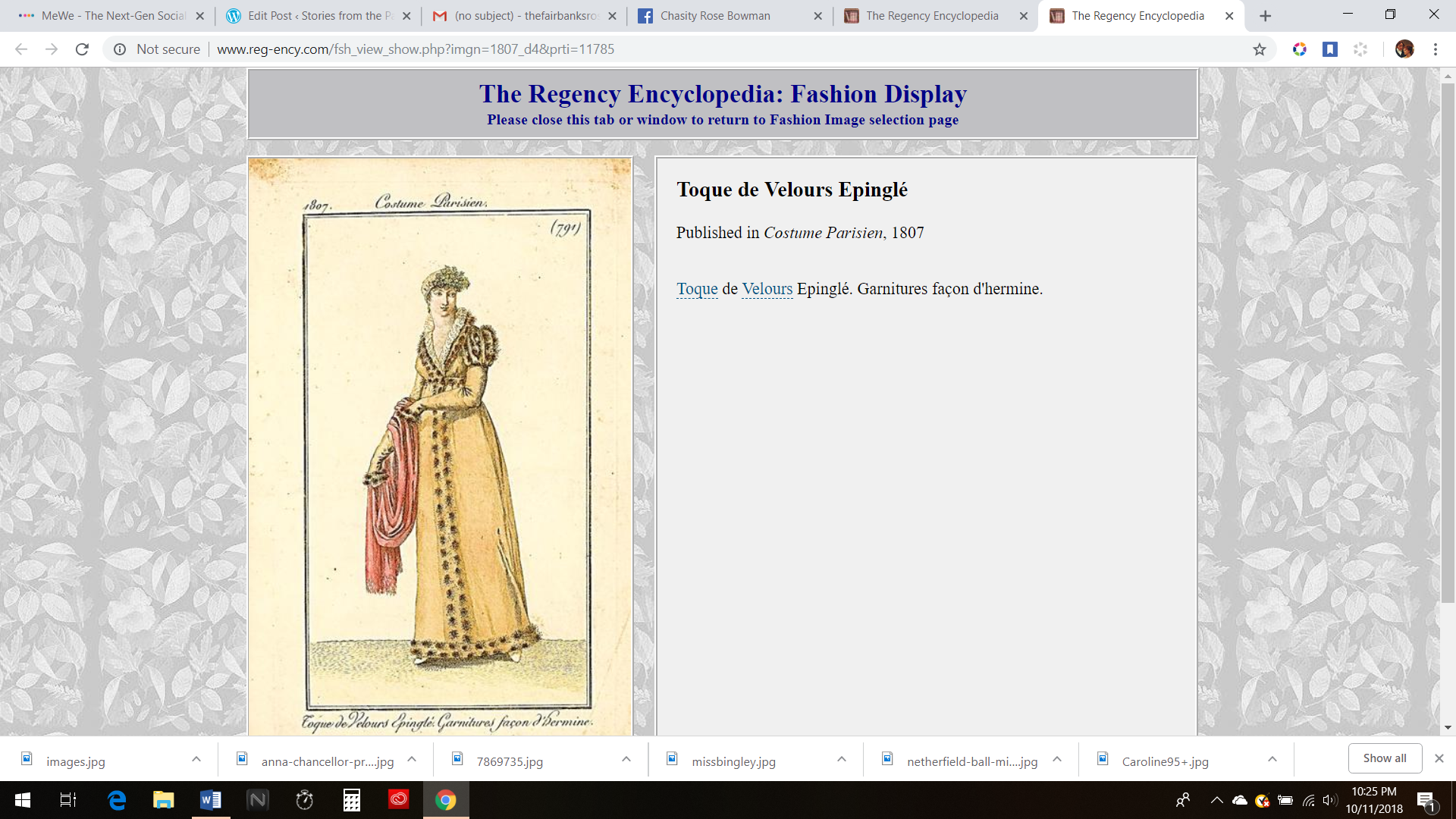1456x819 pixels.
Task: Open a new browser tab
Action: pos(1265,16)
